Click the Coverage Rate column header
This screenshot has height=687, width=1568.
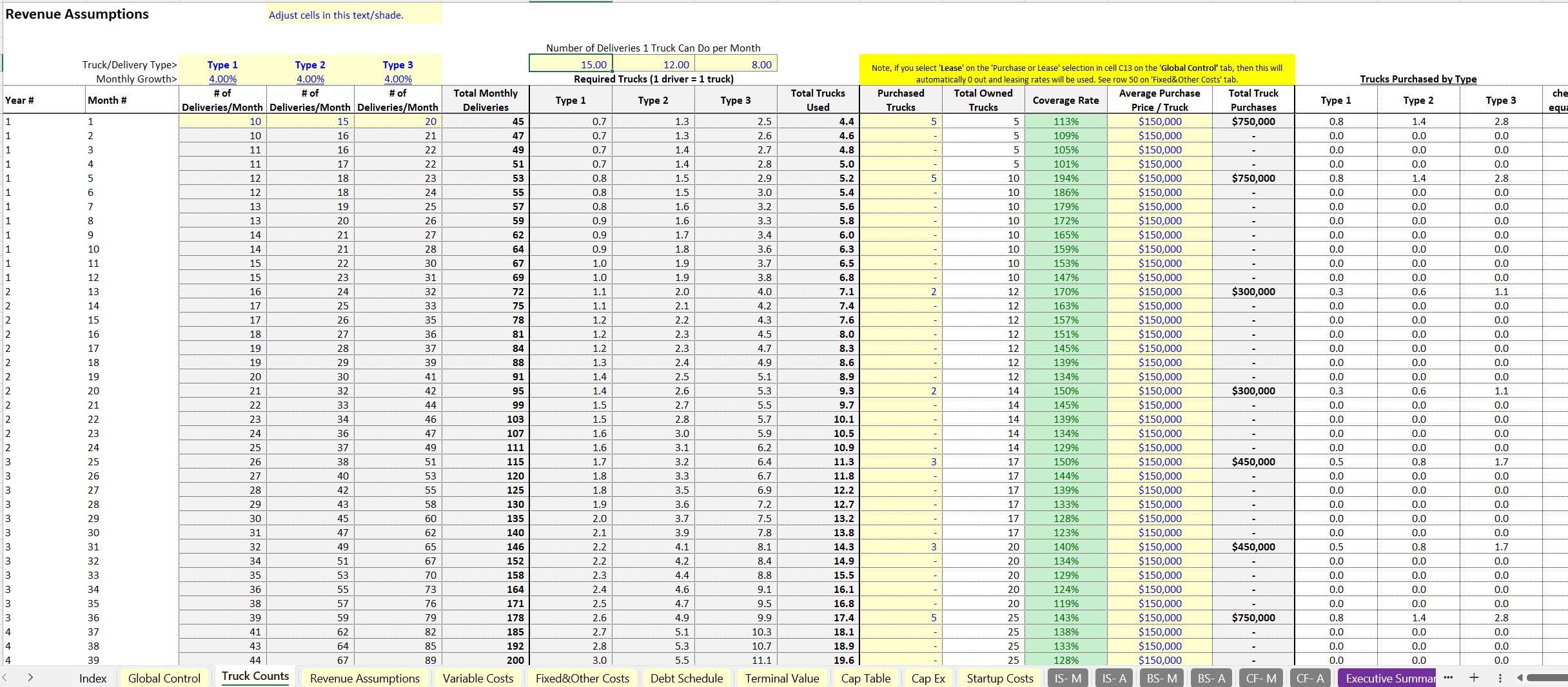pyautogui.click(x=1066, y=100)
